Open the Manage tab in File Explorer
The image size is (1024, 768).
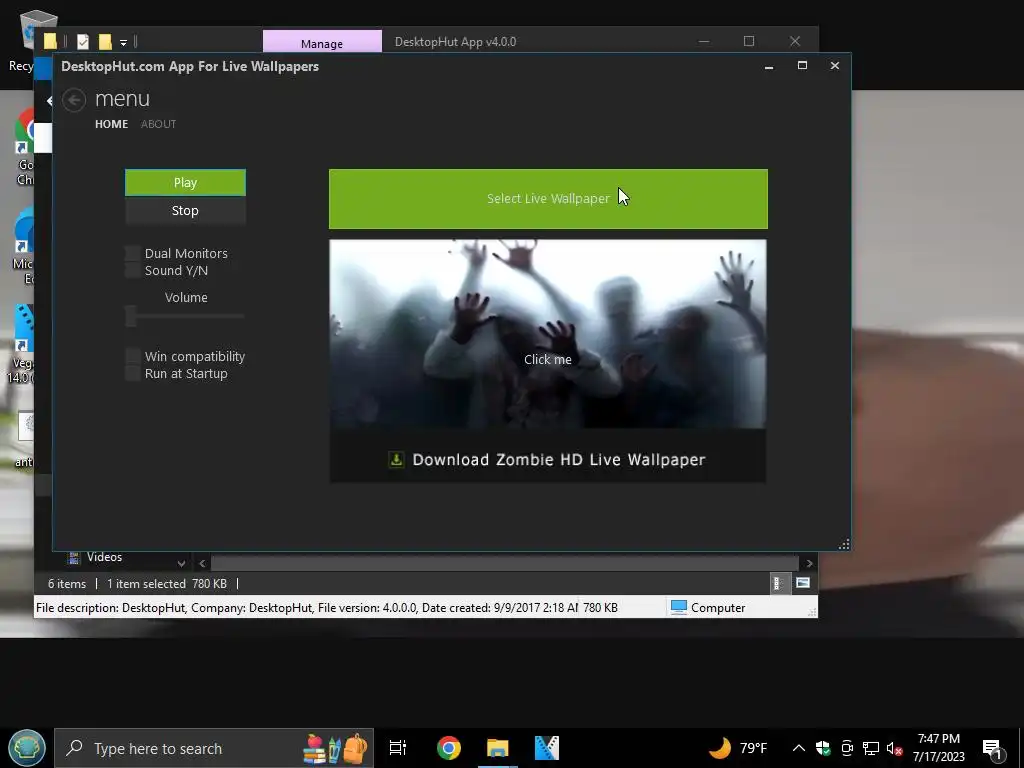click(322, 43)
